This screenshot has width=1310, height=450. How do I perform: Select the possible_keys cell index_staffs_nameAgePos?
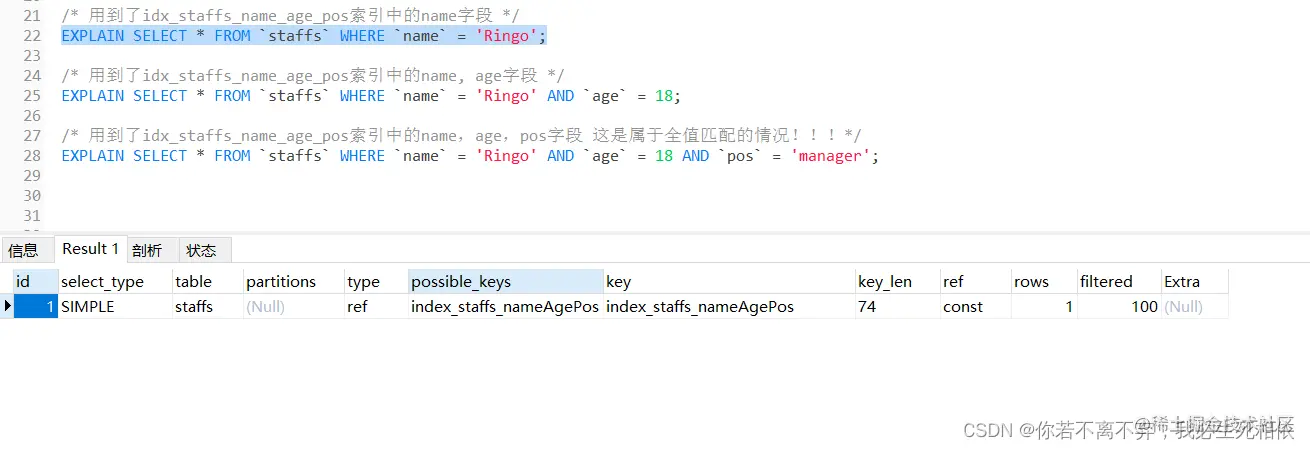pos(506,307)
